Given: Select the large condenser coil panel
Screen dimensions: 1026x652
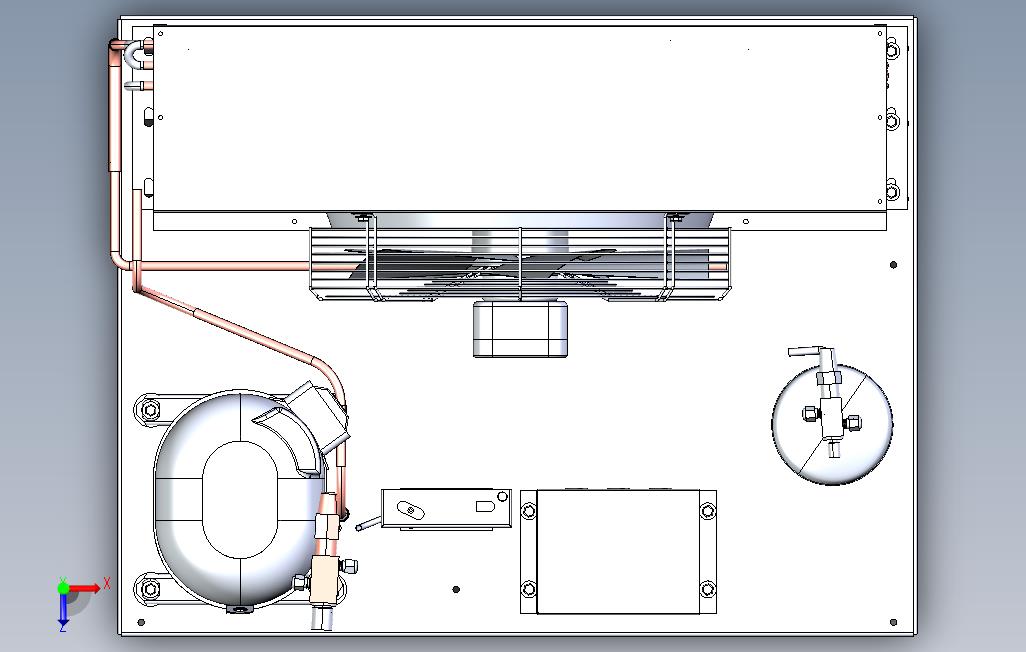Looking at the screenshot, I should (x=520, y=118).
